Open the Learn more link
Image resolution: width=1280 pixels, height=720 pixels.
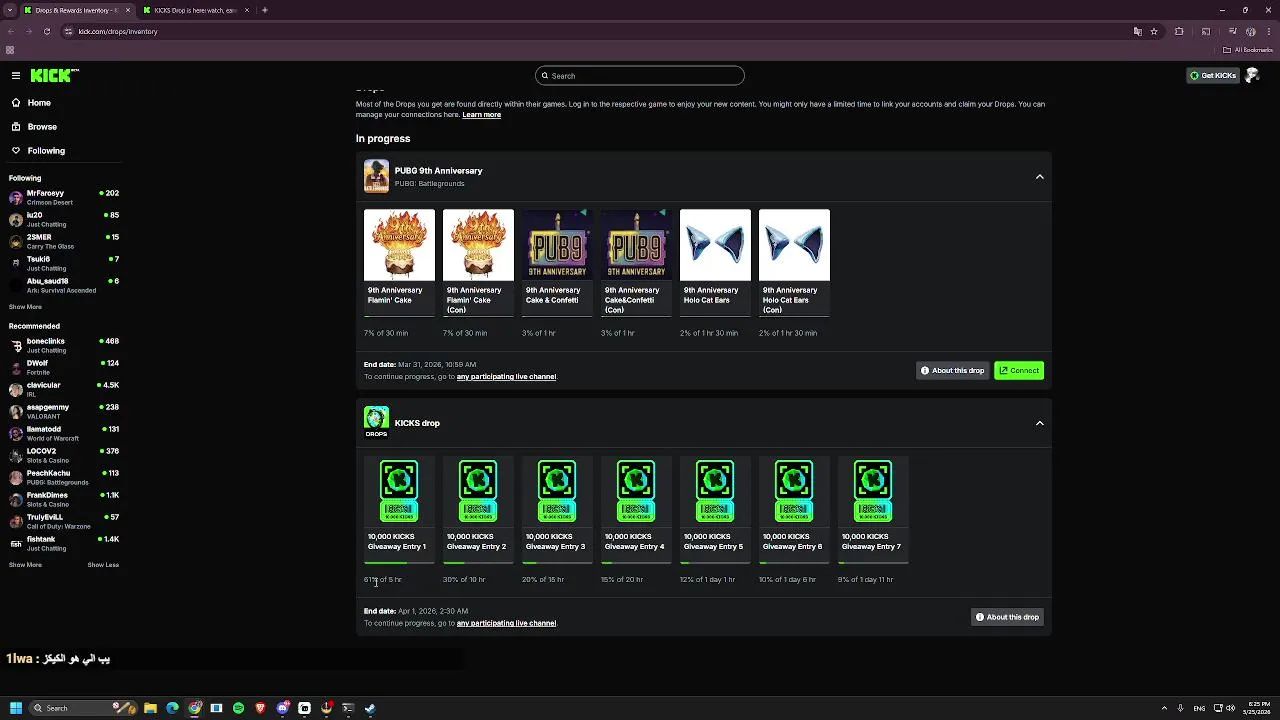(x=481, y=115)
